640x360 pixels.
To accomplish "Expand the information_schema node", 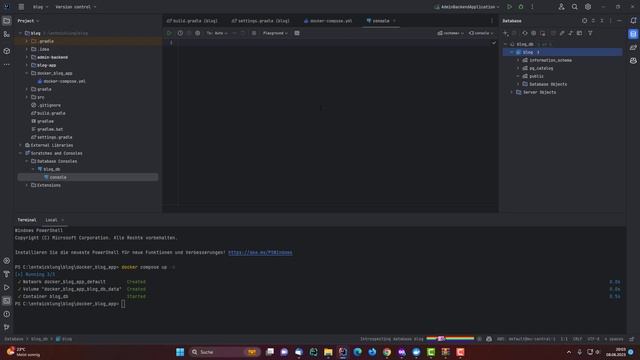I will pos(518,60).
